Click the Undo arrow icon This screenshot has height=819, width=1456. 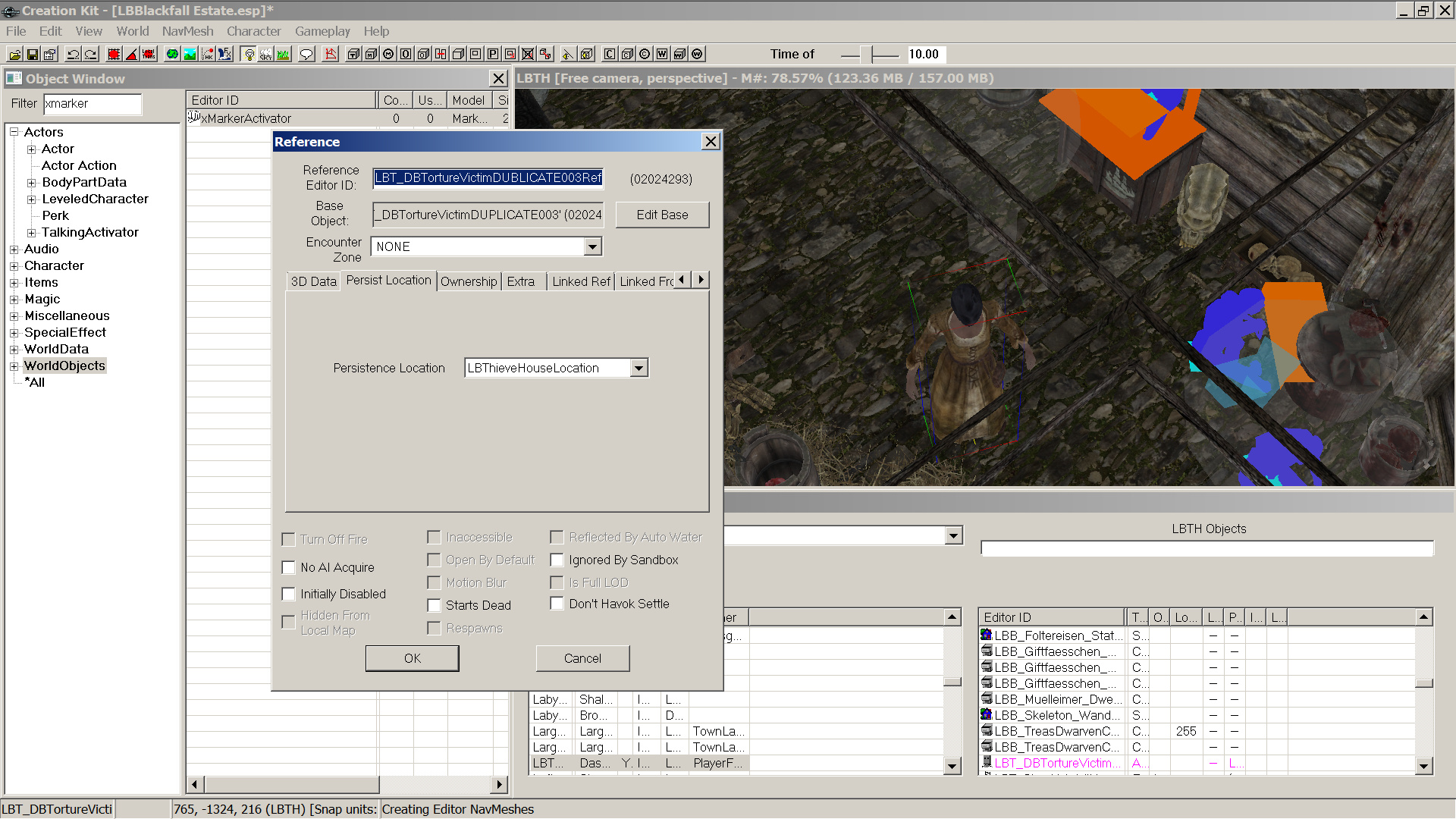(74, 55)
